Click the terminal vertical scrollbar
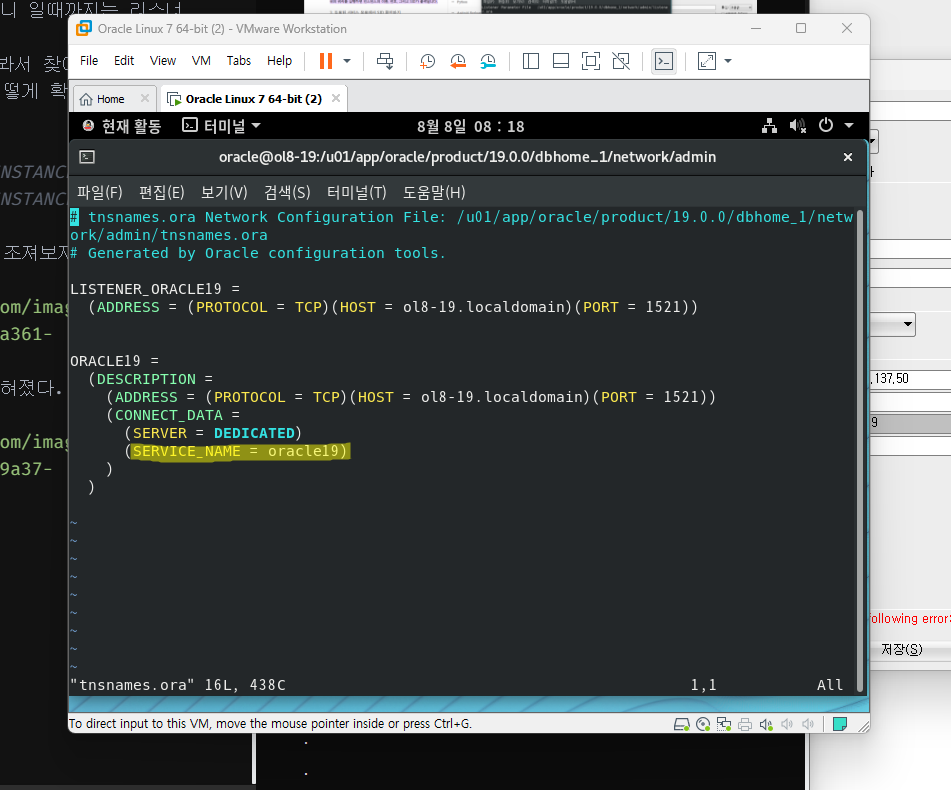The width and height of the screenshot is (951, 790). pos(860,451)
